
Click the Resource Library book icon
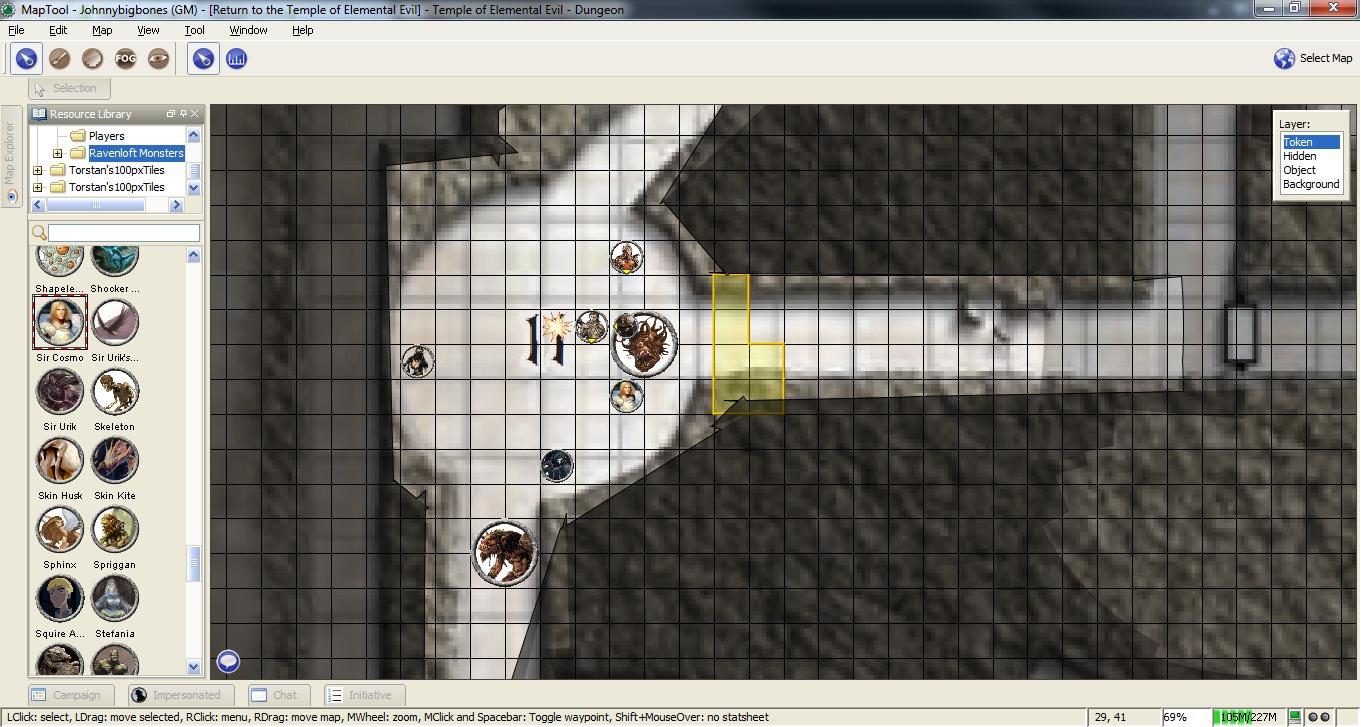[39, 114]
